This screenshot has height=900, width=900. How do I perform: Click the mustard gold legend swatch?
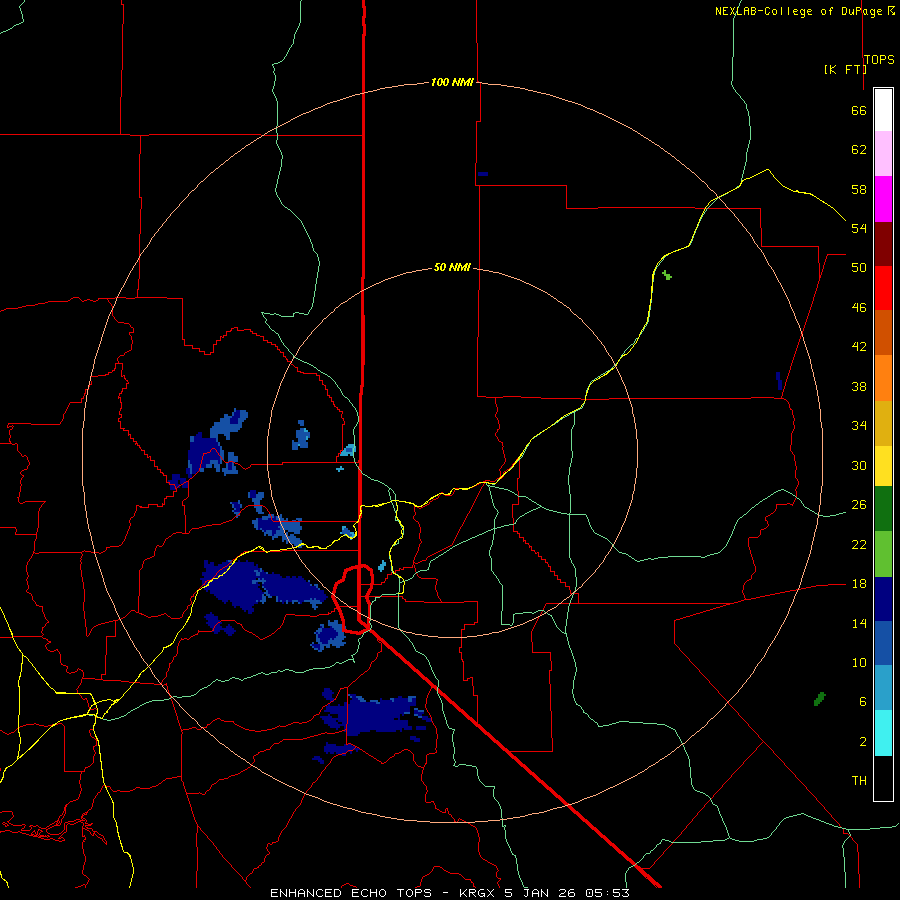883,424
